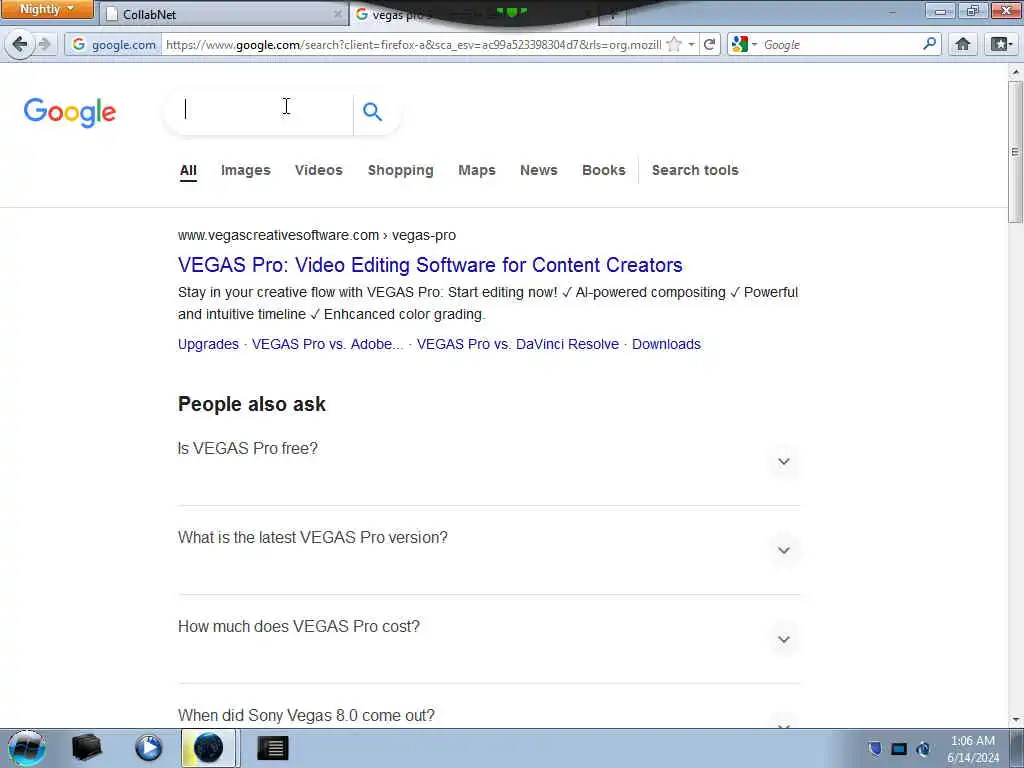The width and height of the screenshot is (1024, 768).
Task: Switch to Videos results
Action: point(319,170)
